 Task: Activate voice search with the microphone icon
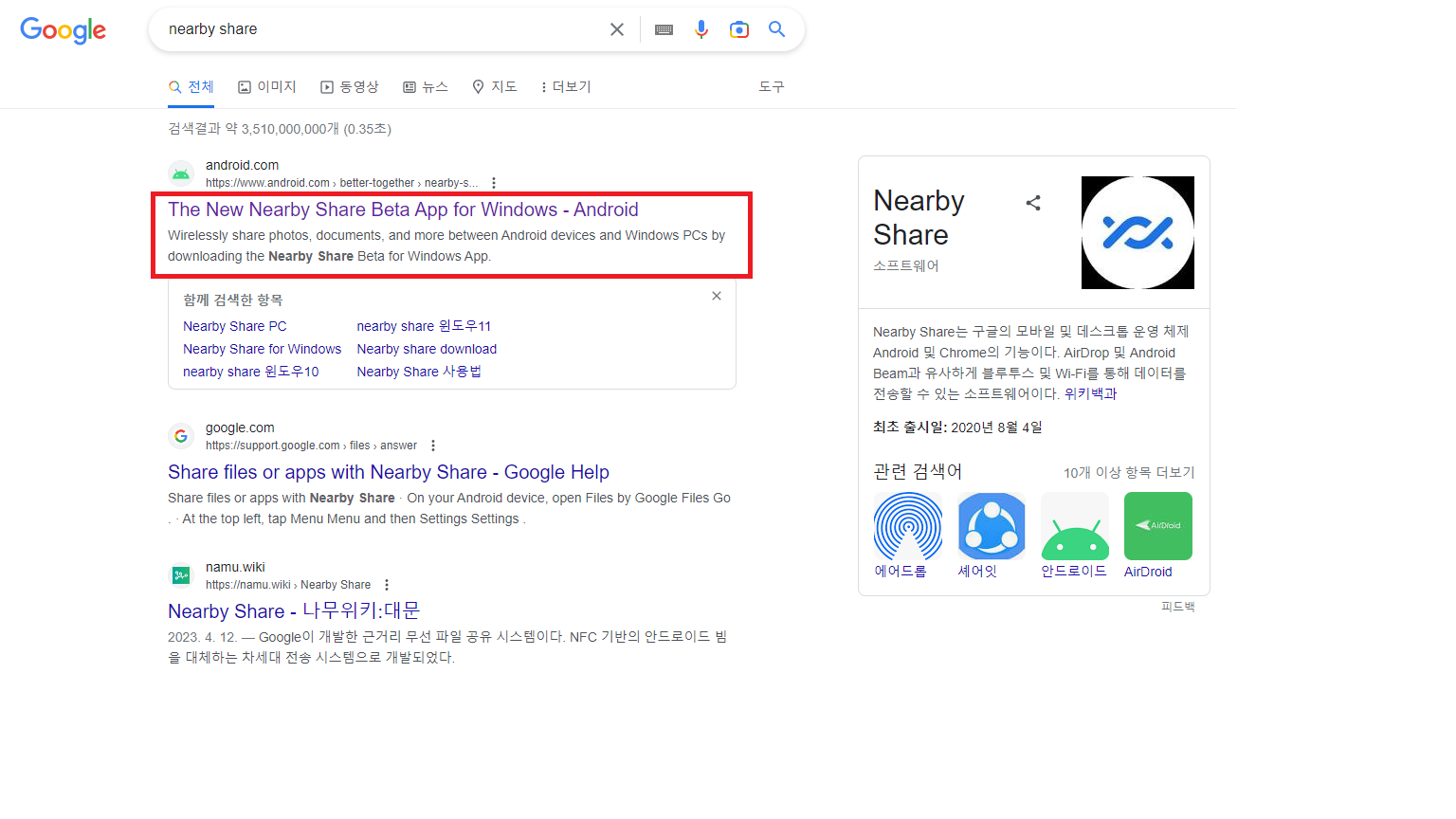701,29
